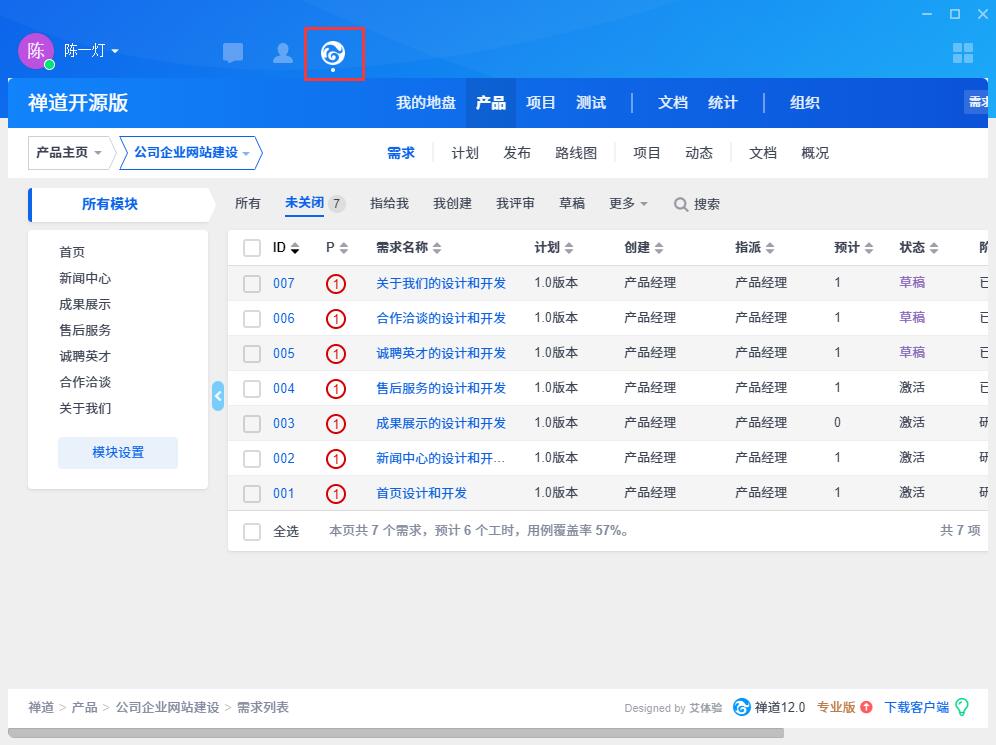Click the ZenTao swirl logo icon

click(333, 53)
